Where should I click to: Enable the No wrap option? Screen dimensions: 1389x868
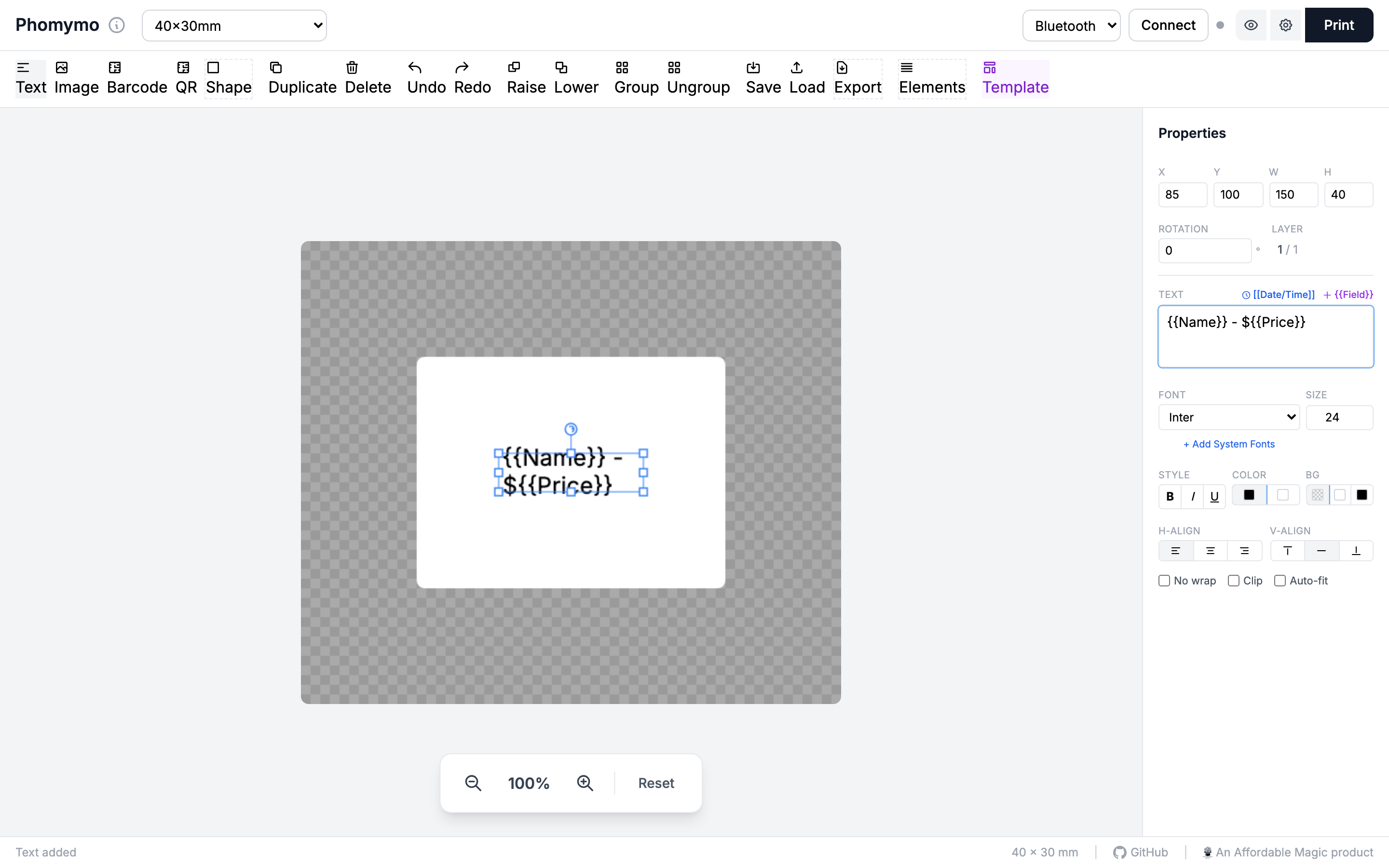[1165, 581]
